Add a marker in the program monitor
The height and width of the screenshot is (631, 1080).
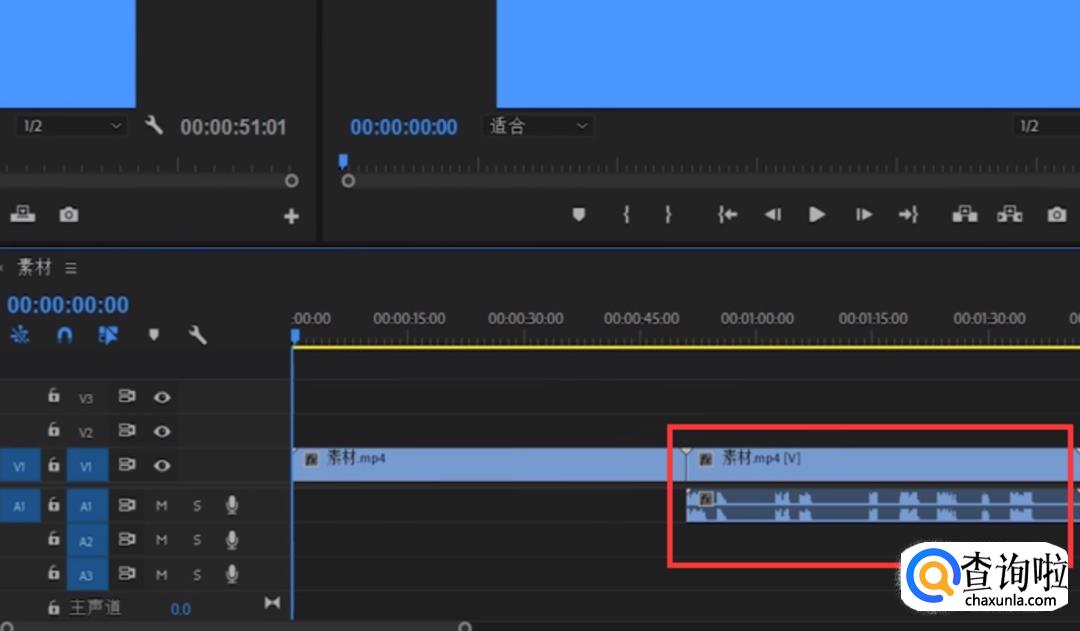coord(578,214)
